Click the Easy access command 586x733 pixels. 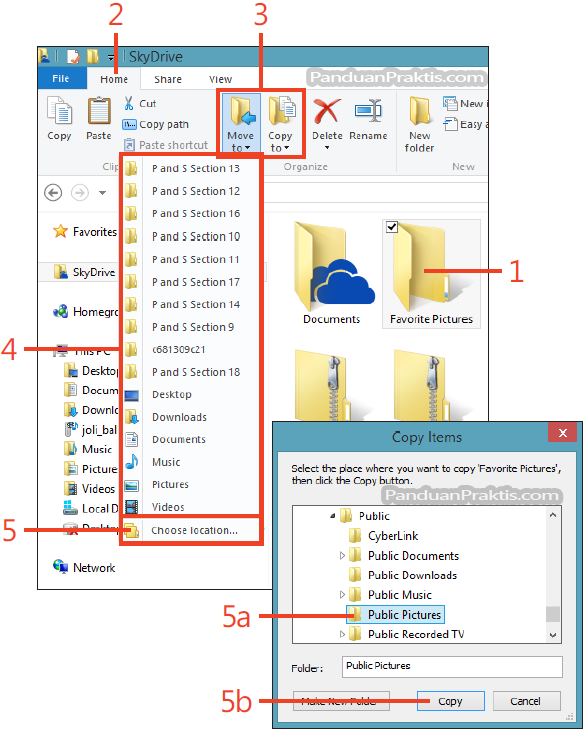click(x=465, y=124)
